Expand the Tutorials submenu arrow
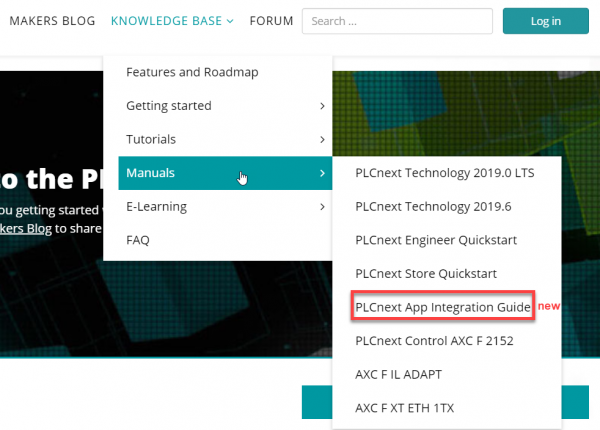 (322, 140)
